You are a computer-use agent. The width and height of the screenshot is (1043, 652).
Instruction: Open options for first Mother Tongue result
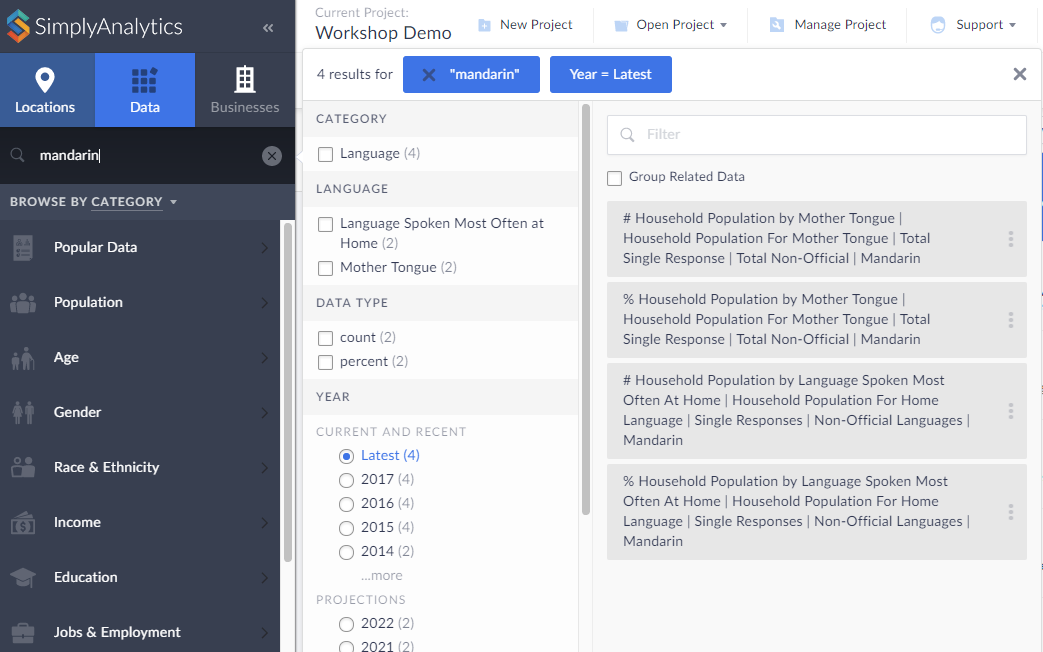(1011, 239)
